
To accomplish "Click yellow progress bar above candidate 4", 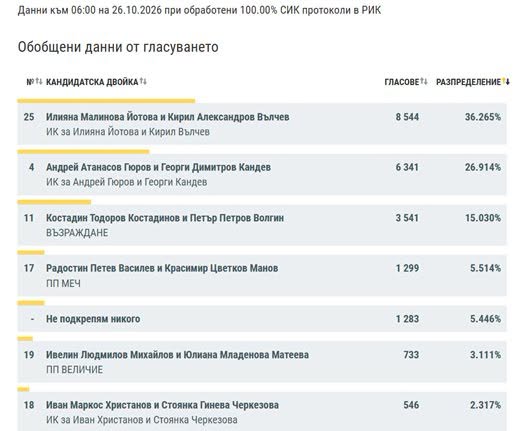I will [x=83, y=152].
